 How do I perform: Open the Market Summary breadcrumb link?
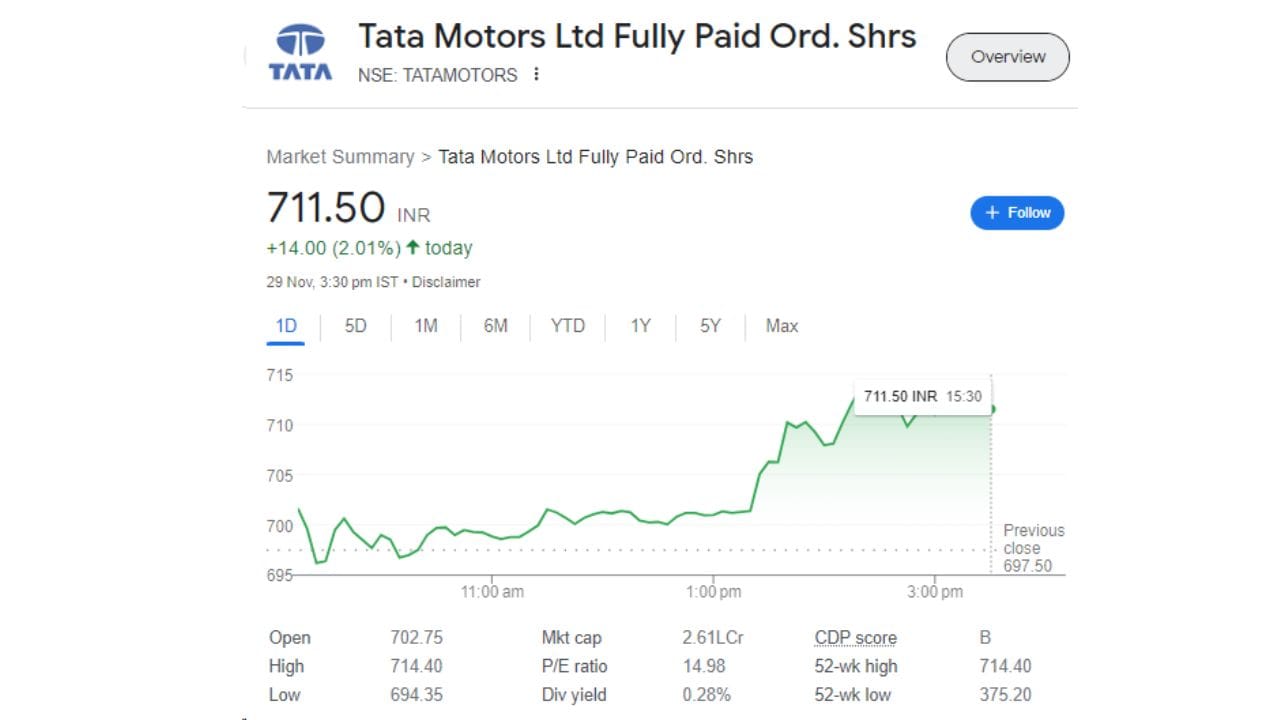coord(340,157)
